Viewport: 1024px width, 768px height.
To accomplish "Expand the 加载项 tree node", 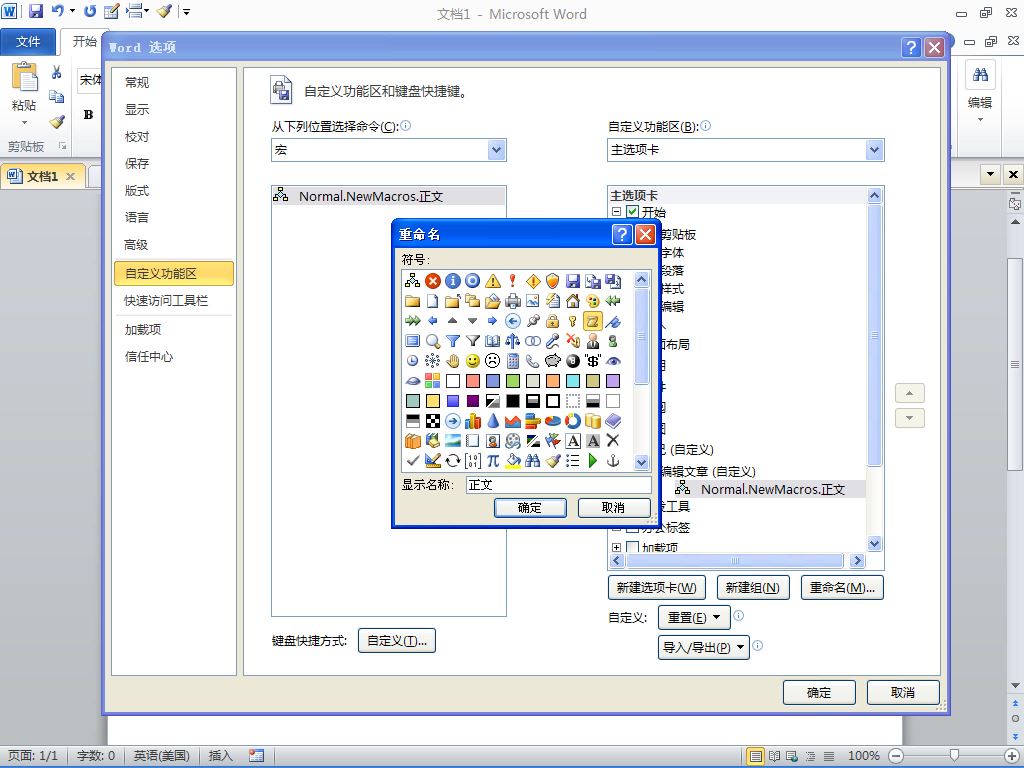I will tap(616, 547).
